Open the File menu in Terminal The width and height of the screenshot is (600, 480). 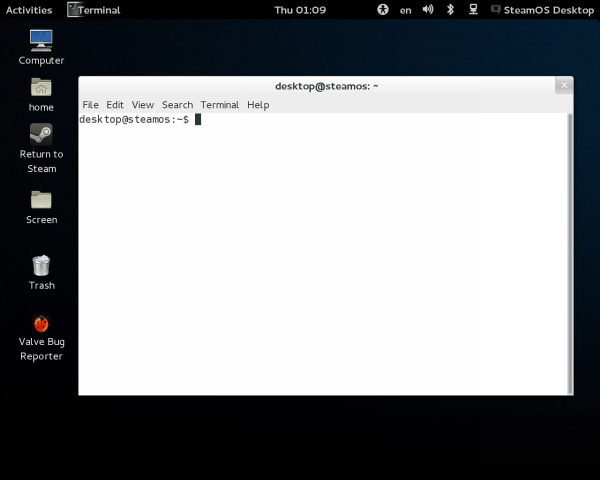pos(90,105)
